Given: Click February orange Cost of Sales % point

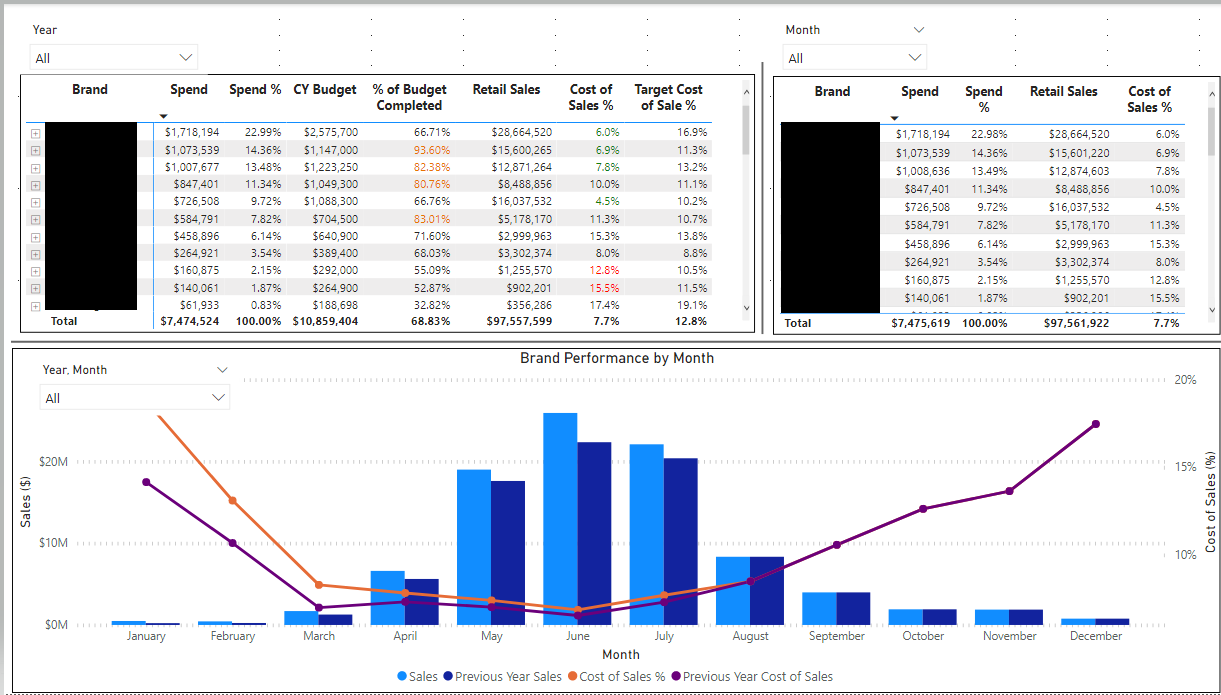Looking at the screenshot, I should click(233, 500).
